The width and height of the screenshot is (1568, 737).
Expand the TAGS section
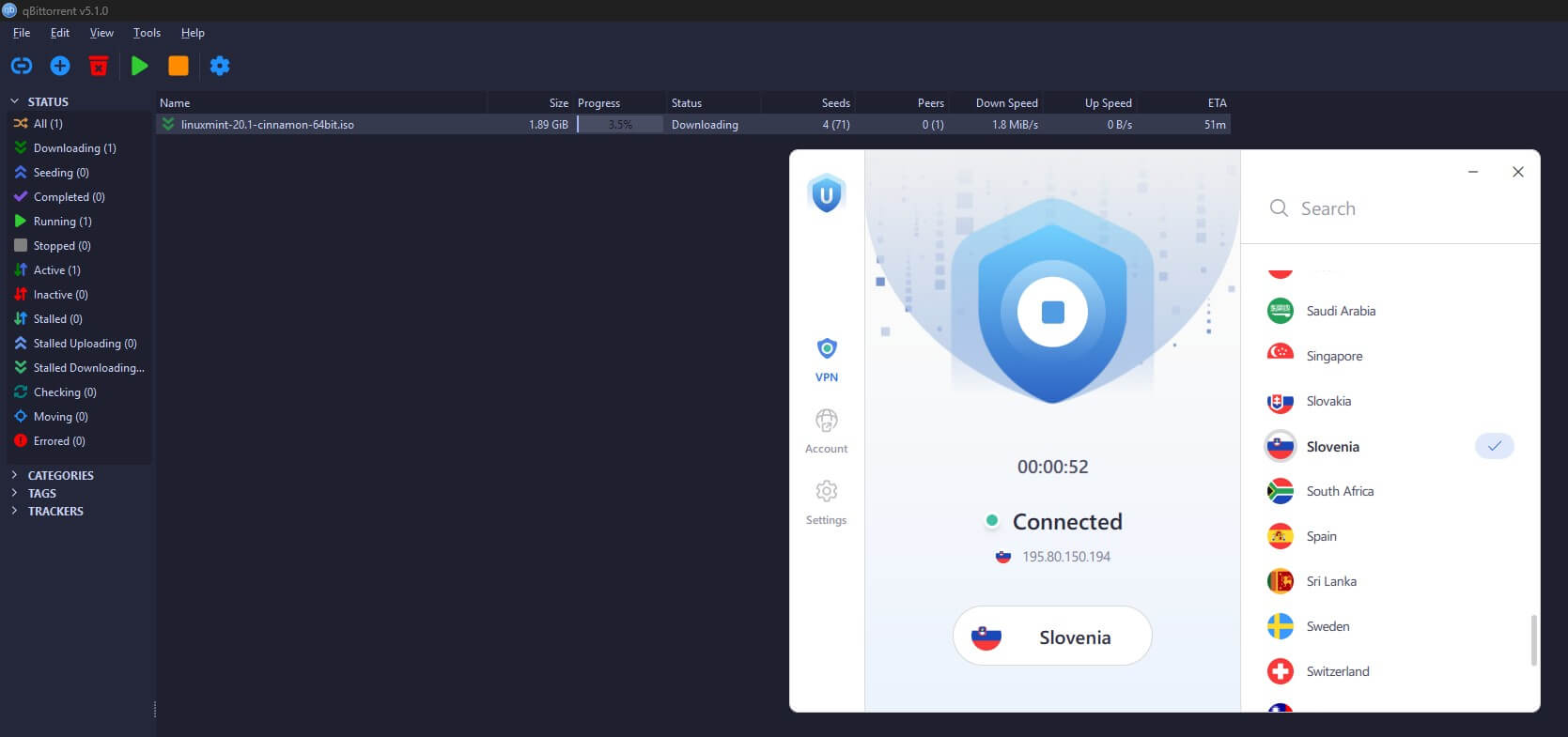(14, 493)
